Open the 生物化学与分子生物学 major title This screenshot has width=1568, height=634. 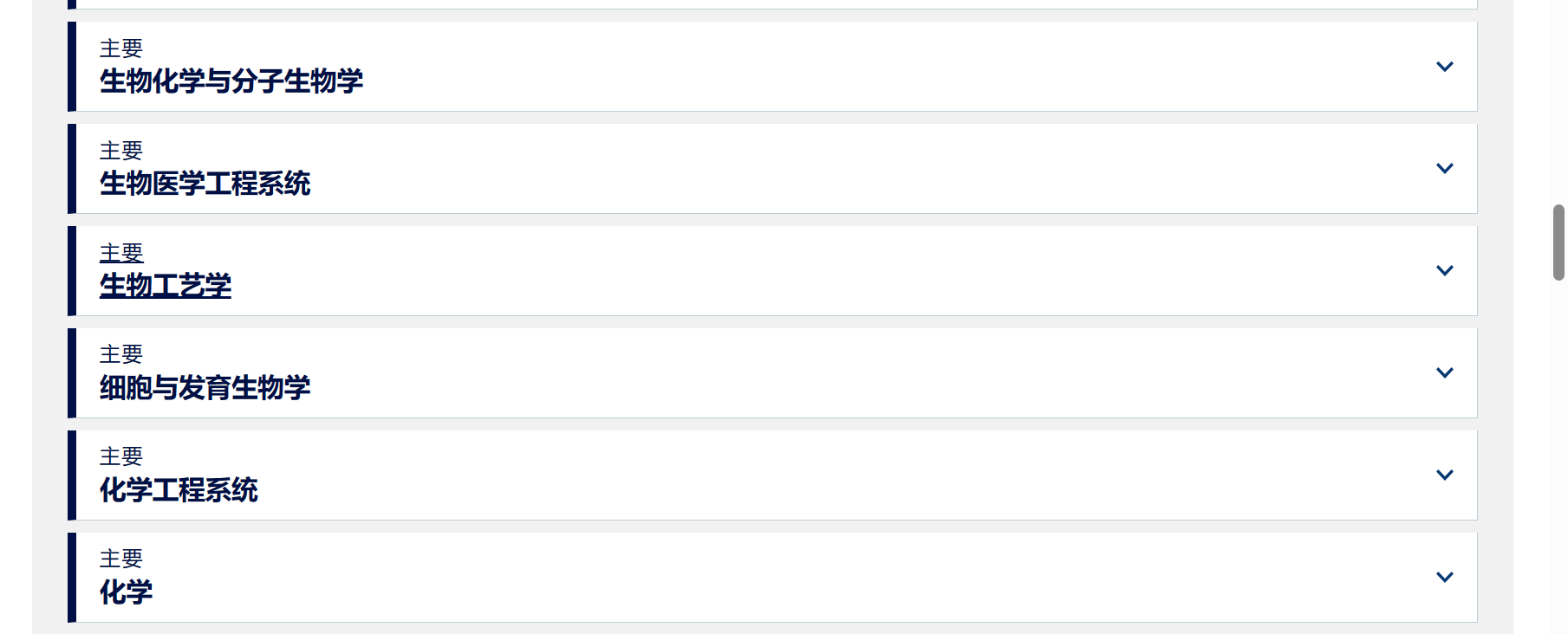(x=231, y=81)
